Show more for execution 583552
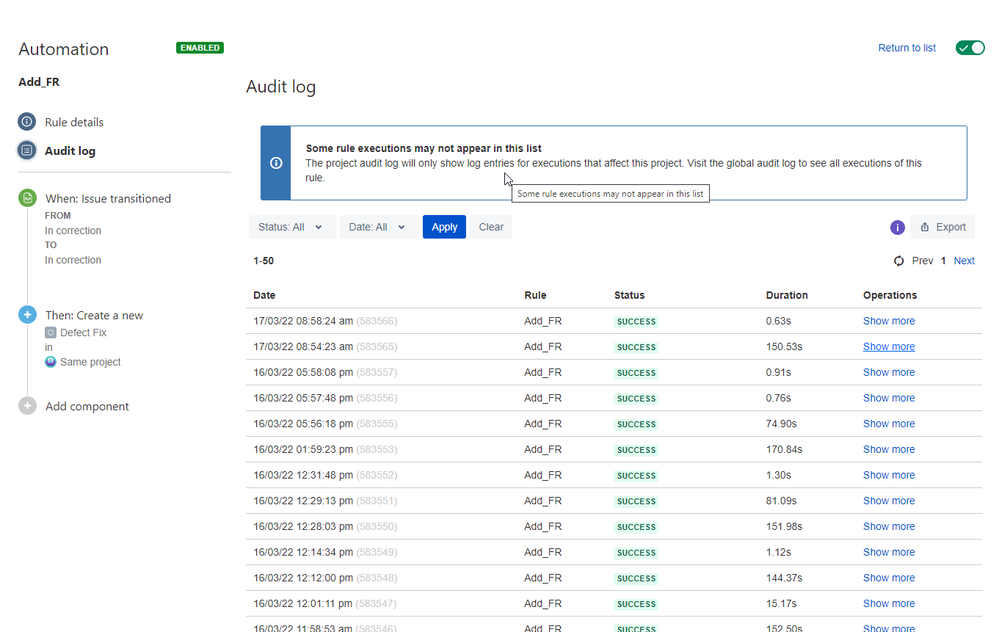This screenshot has width=999, height=632. pyautogui.click(x=889, y=475)
